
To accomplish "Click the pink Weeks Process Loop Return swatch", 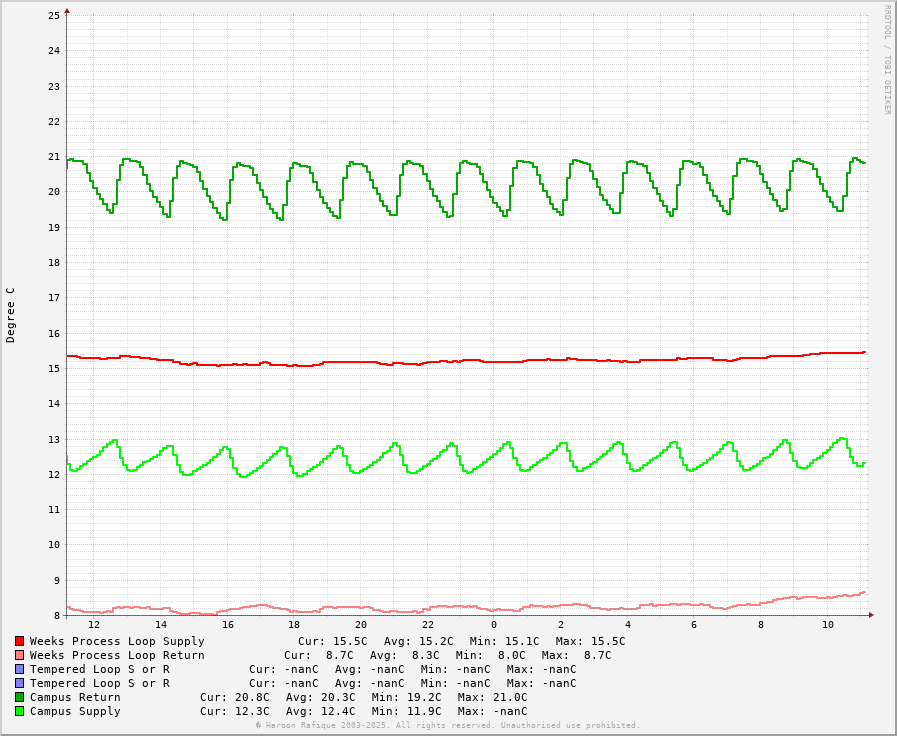I will [x=19, y=655].
